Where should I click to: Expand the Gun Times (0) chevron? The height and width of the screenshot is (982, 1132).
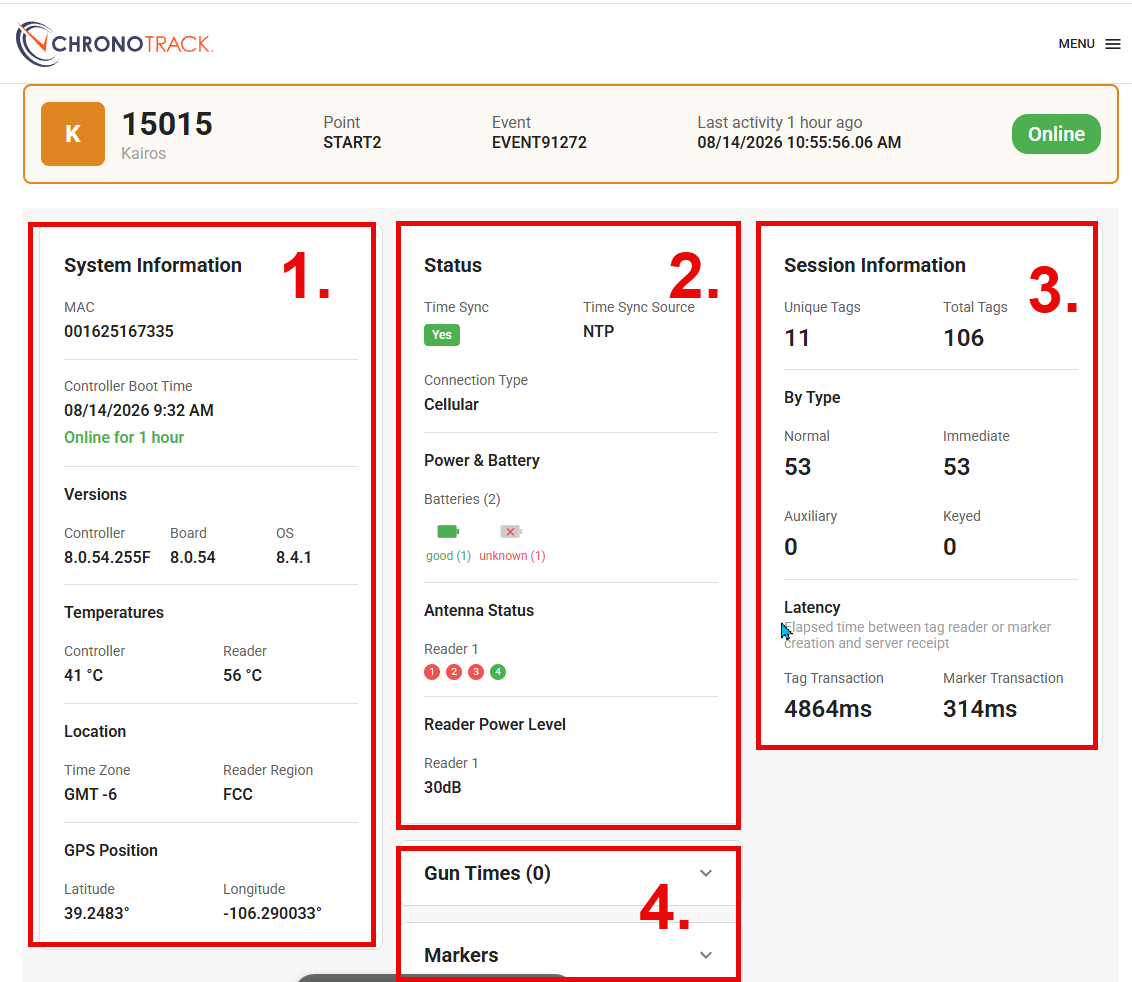point(706,873)
